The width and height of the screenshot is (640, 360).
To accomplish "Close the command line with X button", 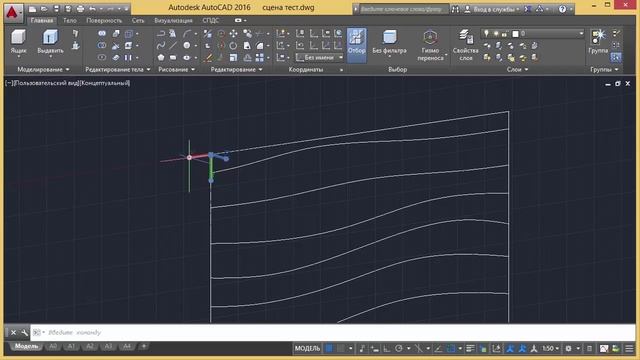I will [13, 332].
